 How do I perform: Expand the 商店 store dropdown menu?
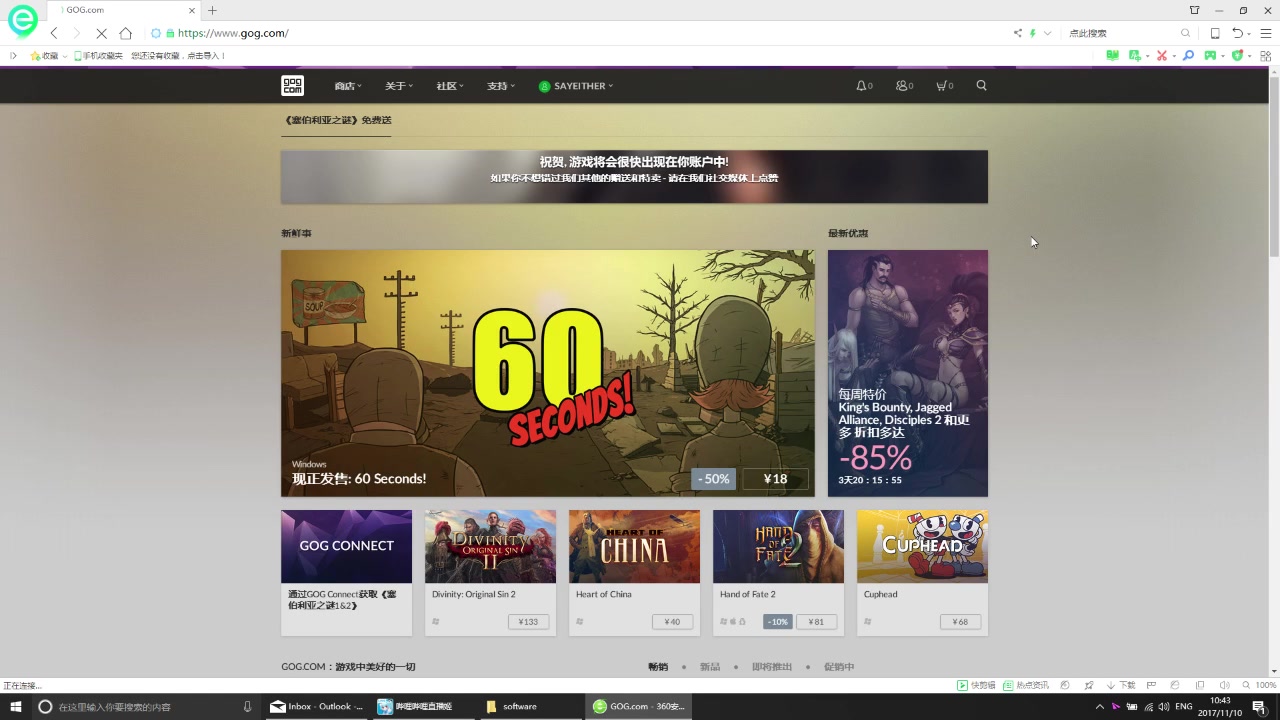click(348, 86)
